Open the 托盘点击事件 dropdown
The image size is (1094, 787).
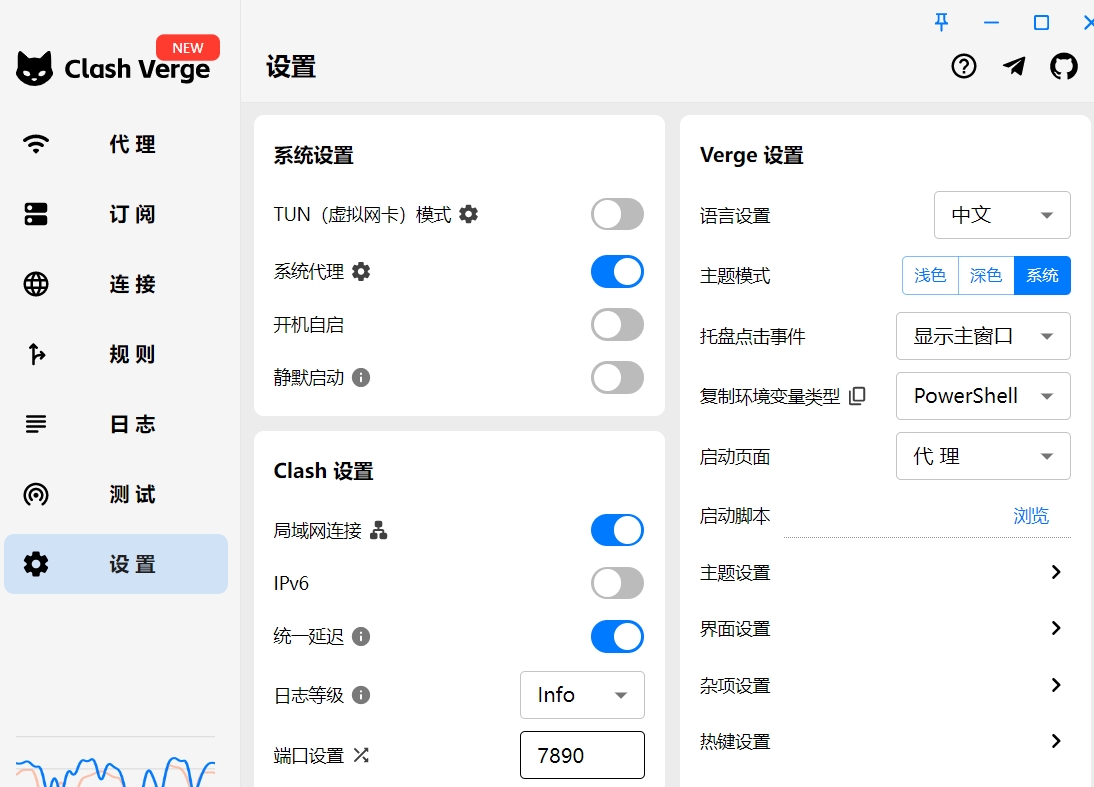click(x=982, y=336)
